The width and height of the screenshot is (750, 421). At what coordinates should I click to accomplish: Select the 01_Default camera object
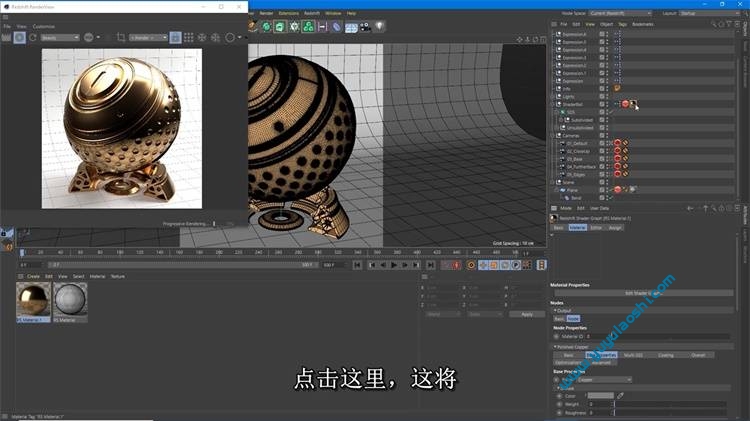pyautogui.click(x=576, y=144)
